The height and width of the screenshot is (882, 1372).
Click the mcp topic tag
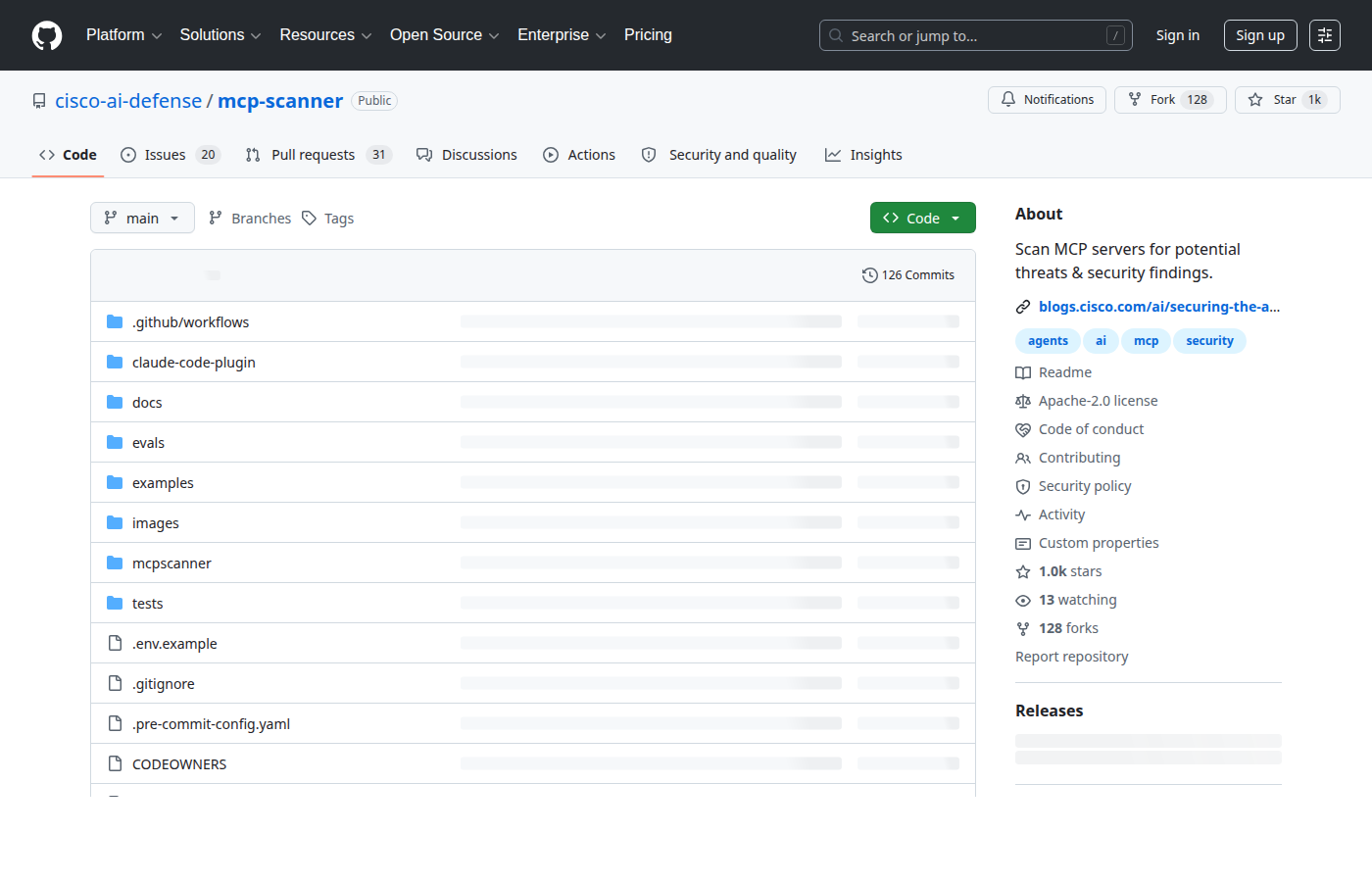[x=1146, y=341]
